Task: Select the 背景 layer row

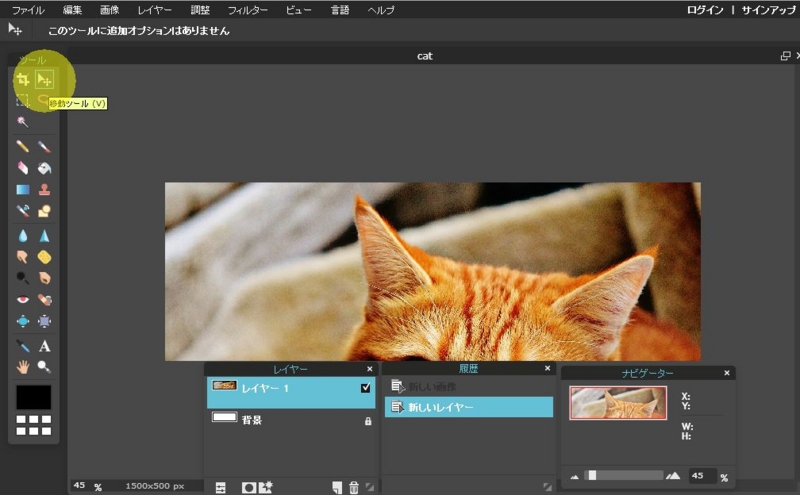Action: coord(291,420)
